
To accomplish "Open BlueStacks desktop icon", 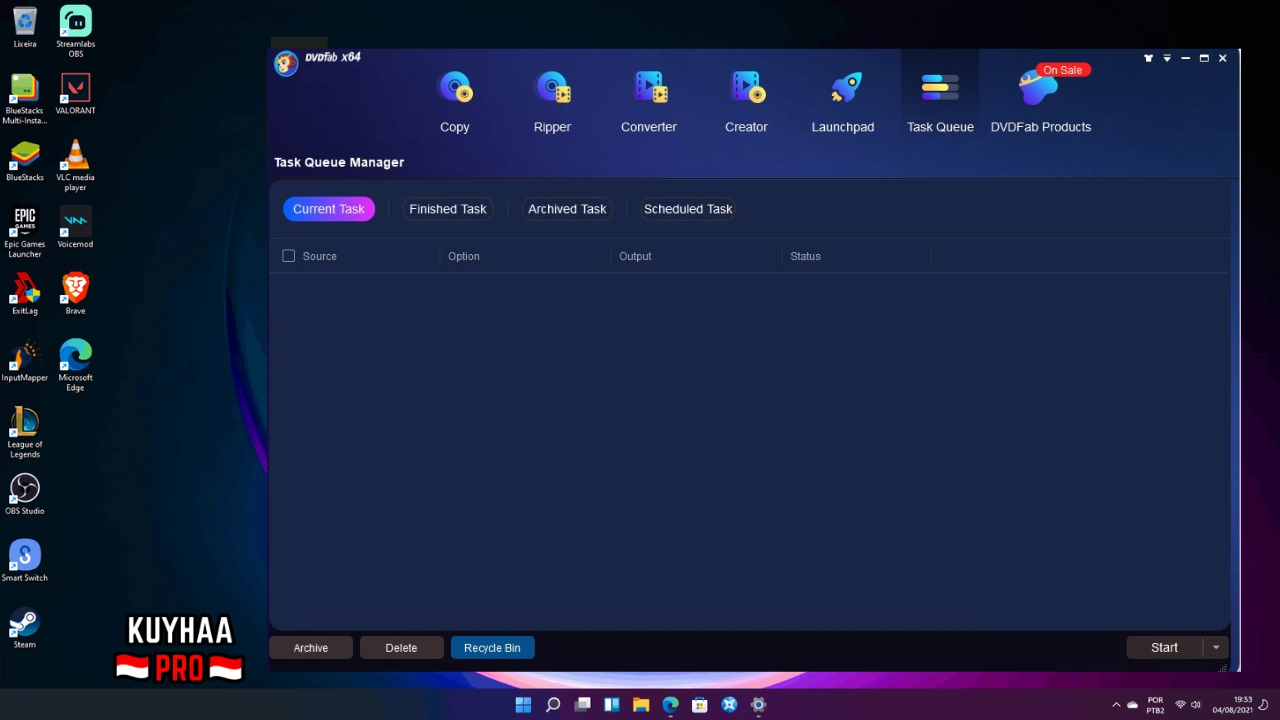I will pos(25,161).
